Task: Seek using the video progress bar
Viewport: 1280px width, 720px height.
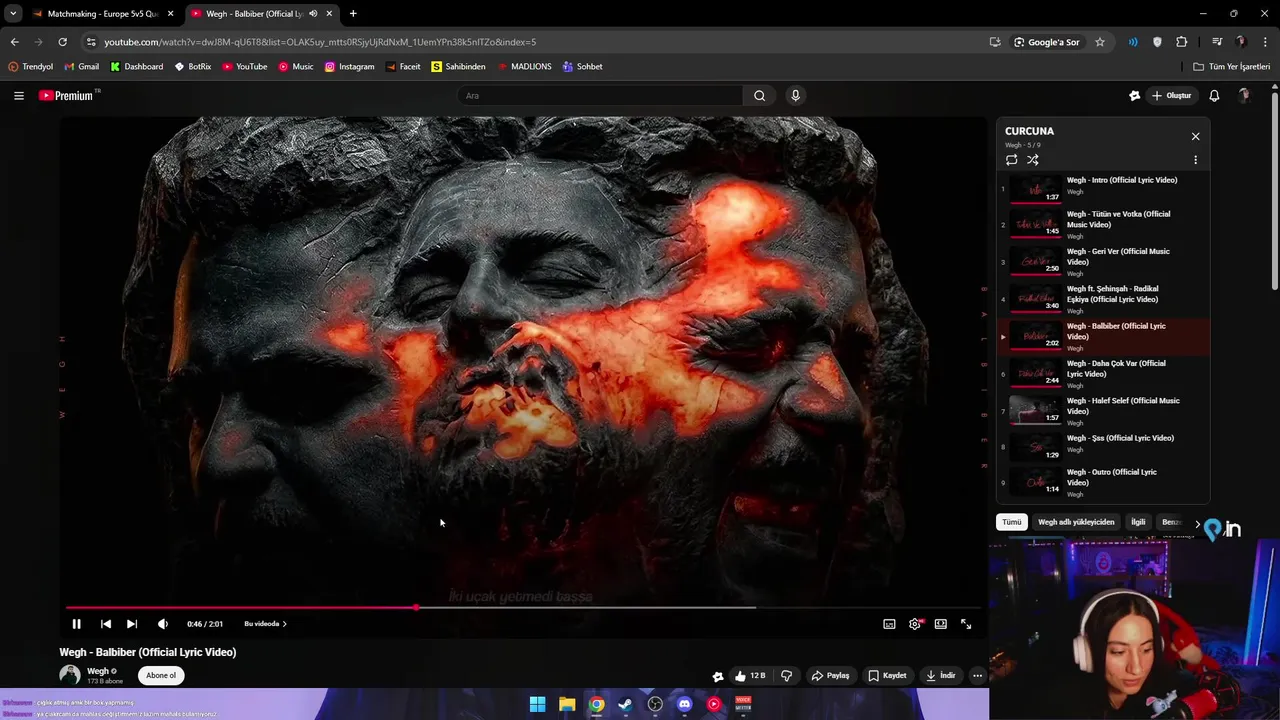Action: (523, 607)
